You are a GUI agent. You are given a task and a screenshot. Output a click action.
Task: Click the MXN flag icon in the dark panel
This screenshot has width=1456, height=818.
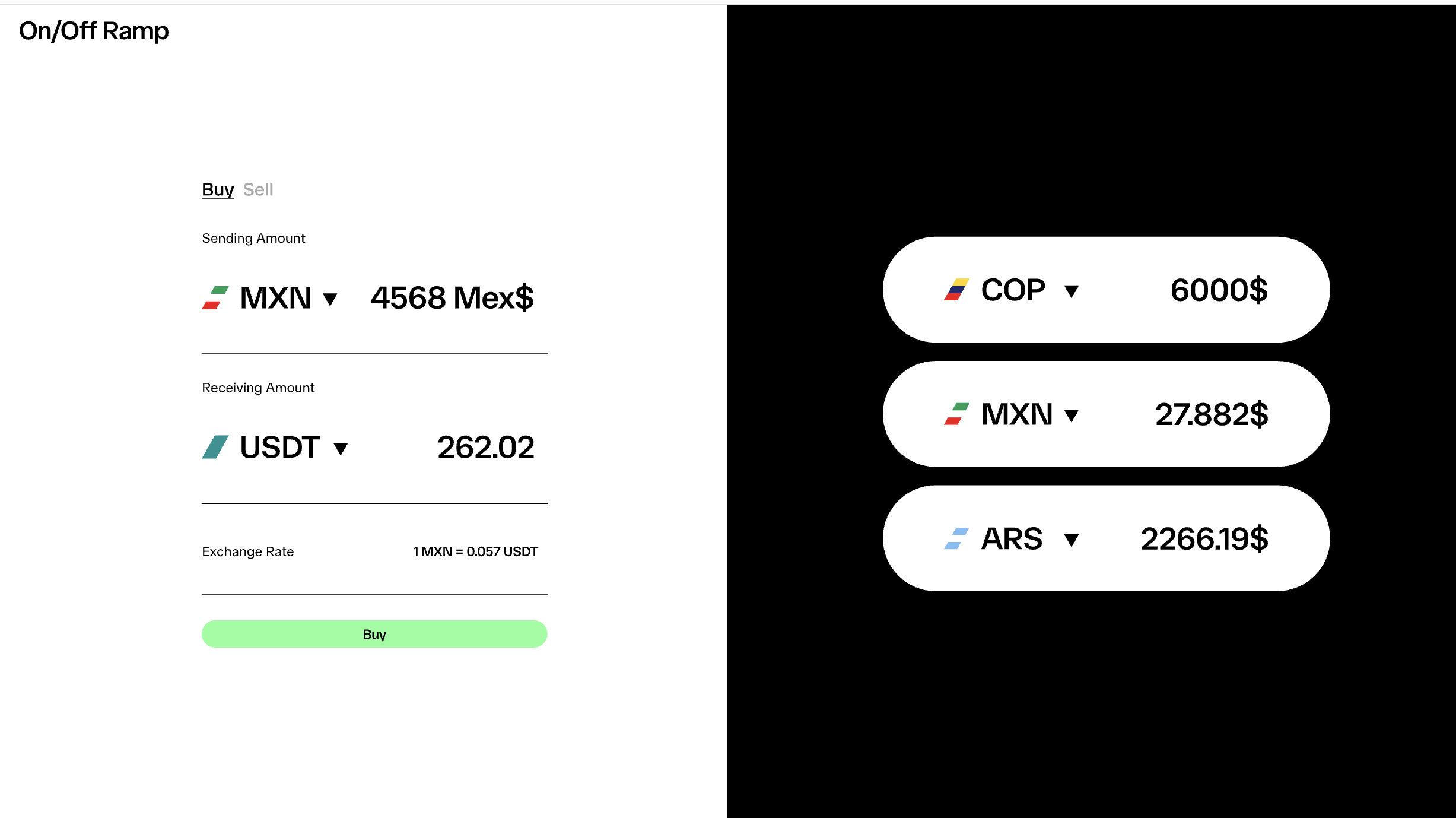956,414
